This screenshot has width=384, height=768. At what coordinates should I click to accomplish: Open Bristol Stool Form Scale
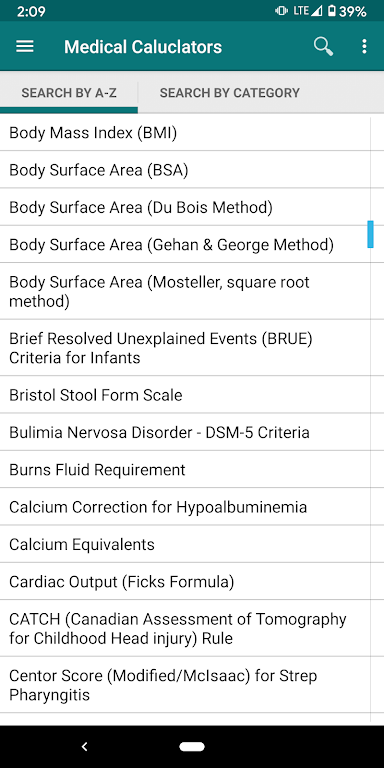pyautogui.click(x=185, y=395)
